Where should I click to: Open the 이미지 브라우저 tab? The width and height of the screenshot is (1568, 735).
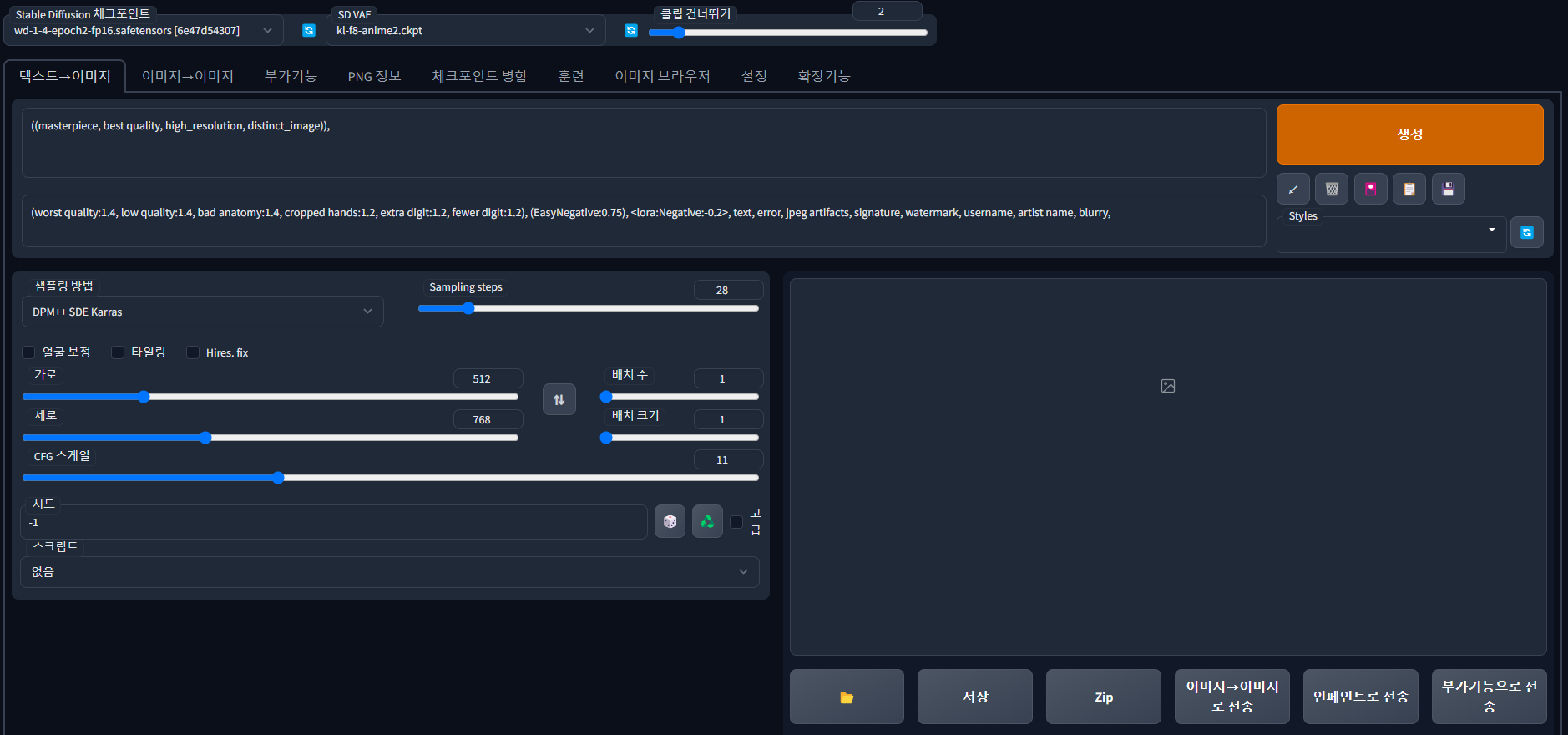(663, 76)
